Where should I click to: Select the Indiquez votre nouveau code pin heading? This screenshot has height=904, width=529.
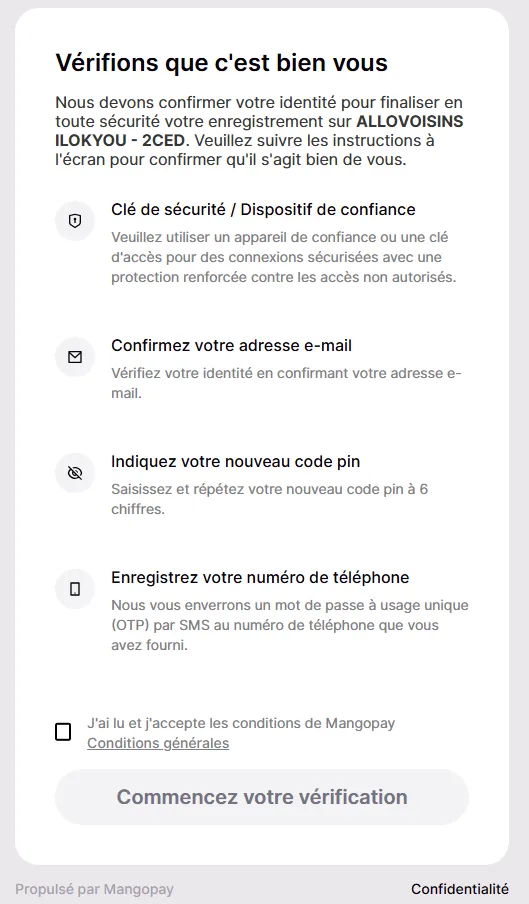[x=236, y=462]
